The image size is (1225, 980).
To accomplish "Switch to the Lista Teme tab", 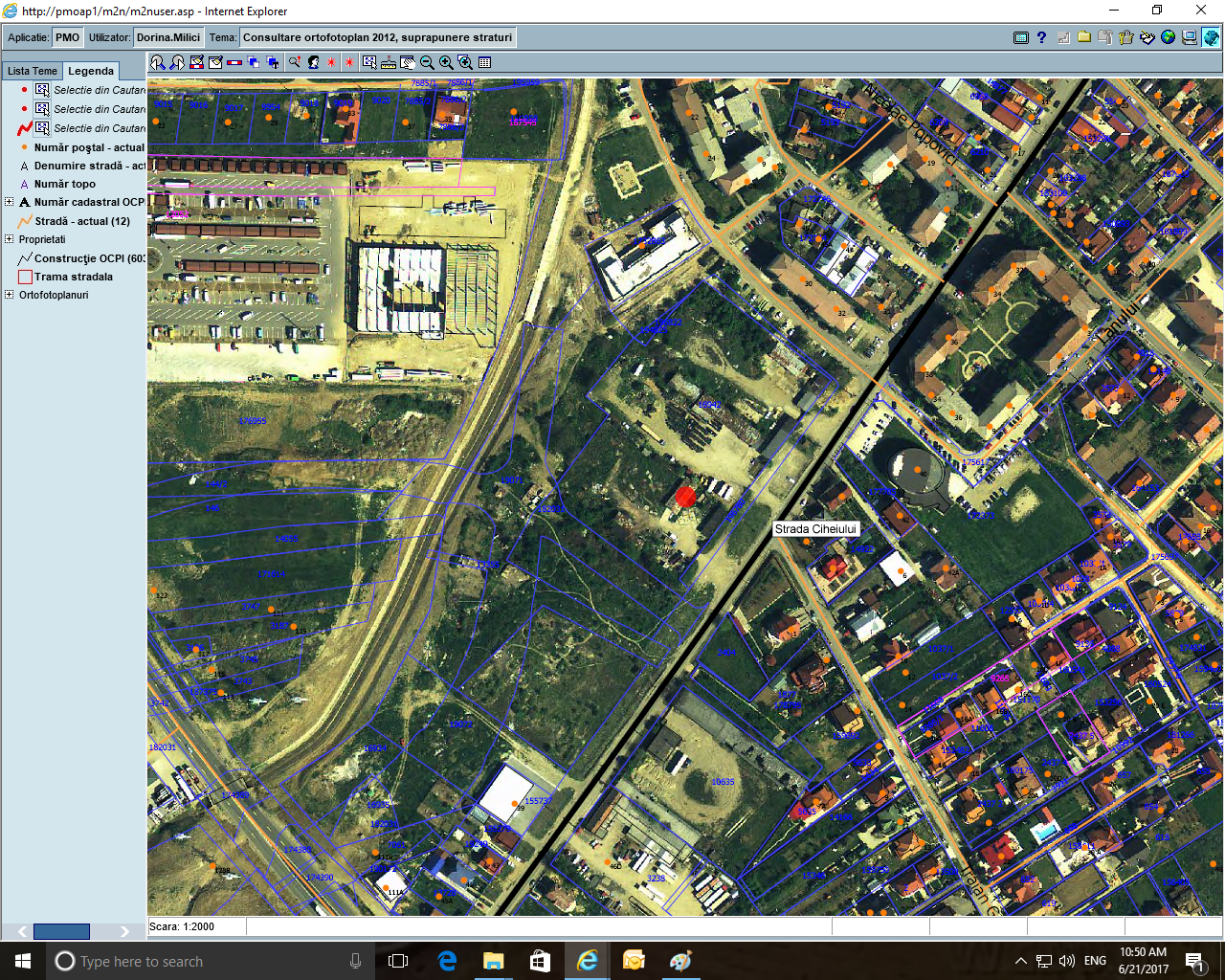I will 32,71.
